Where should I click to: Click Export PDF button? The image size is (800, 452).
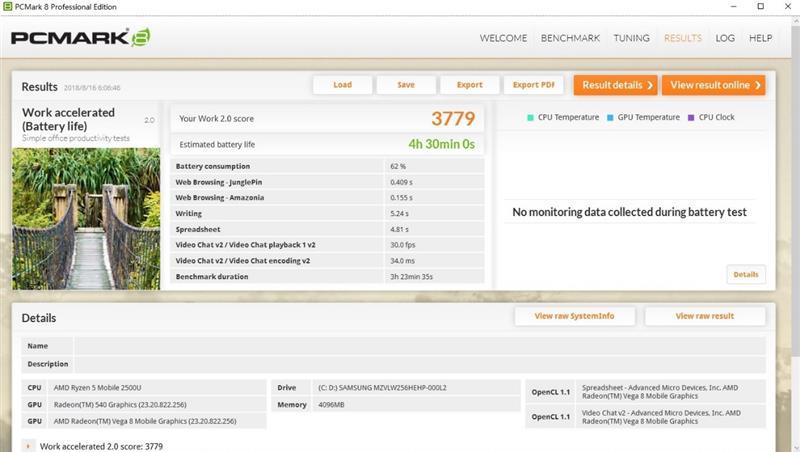532,85
